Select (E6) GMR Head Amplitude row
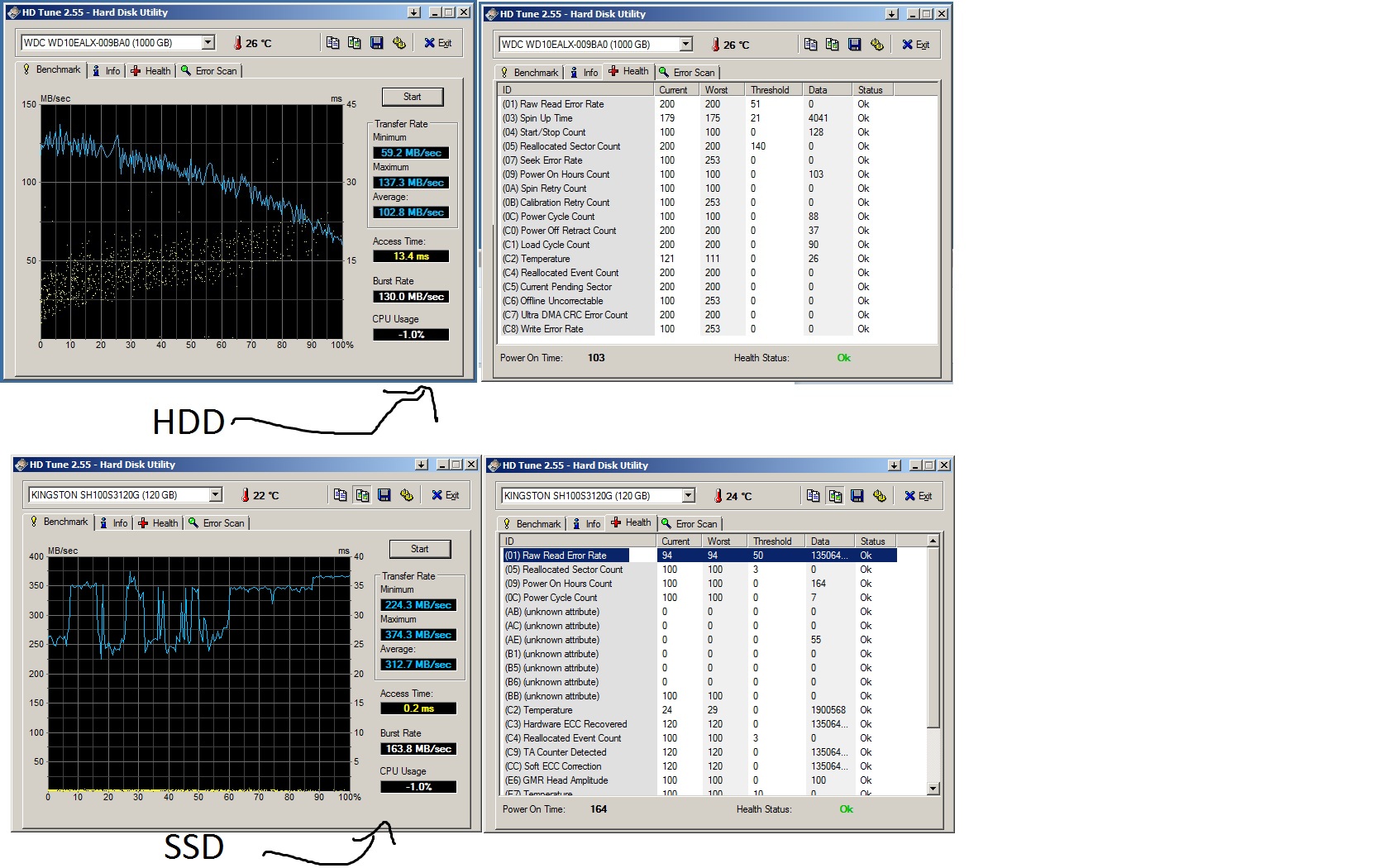The height and width of the screenshot is (868, 1389). [699, 780]
